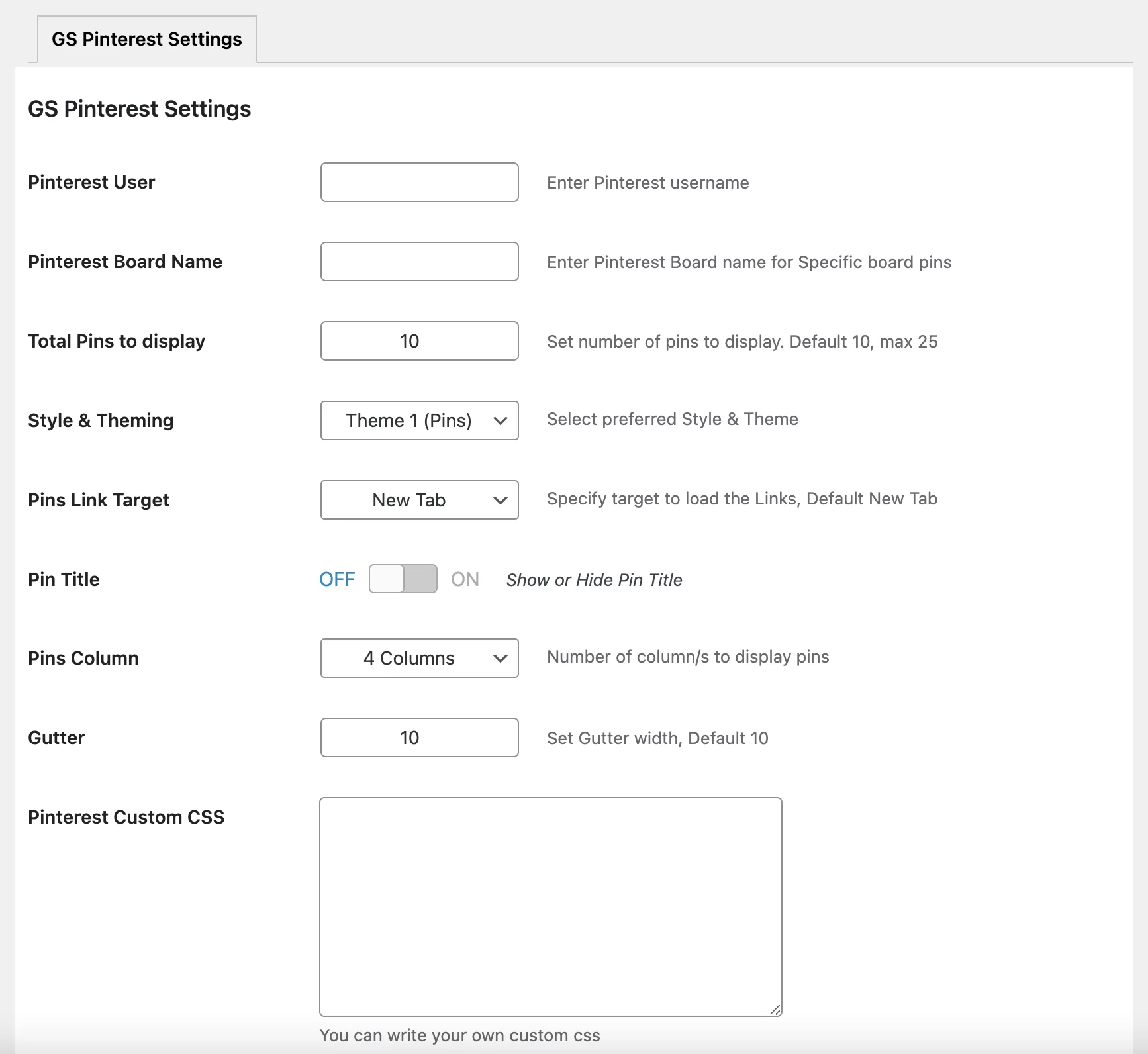The width and height of the screenshot is (1148, 1054).
Task: Open the GS Pinterest Settings tab
Action: coord(147,39)
